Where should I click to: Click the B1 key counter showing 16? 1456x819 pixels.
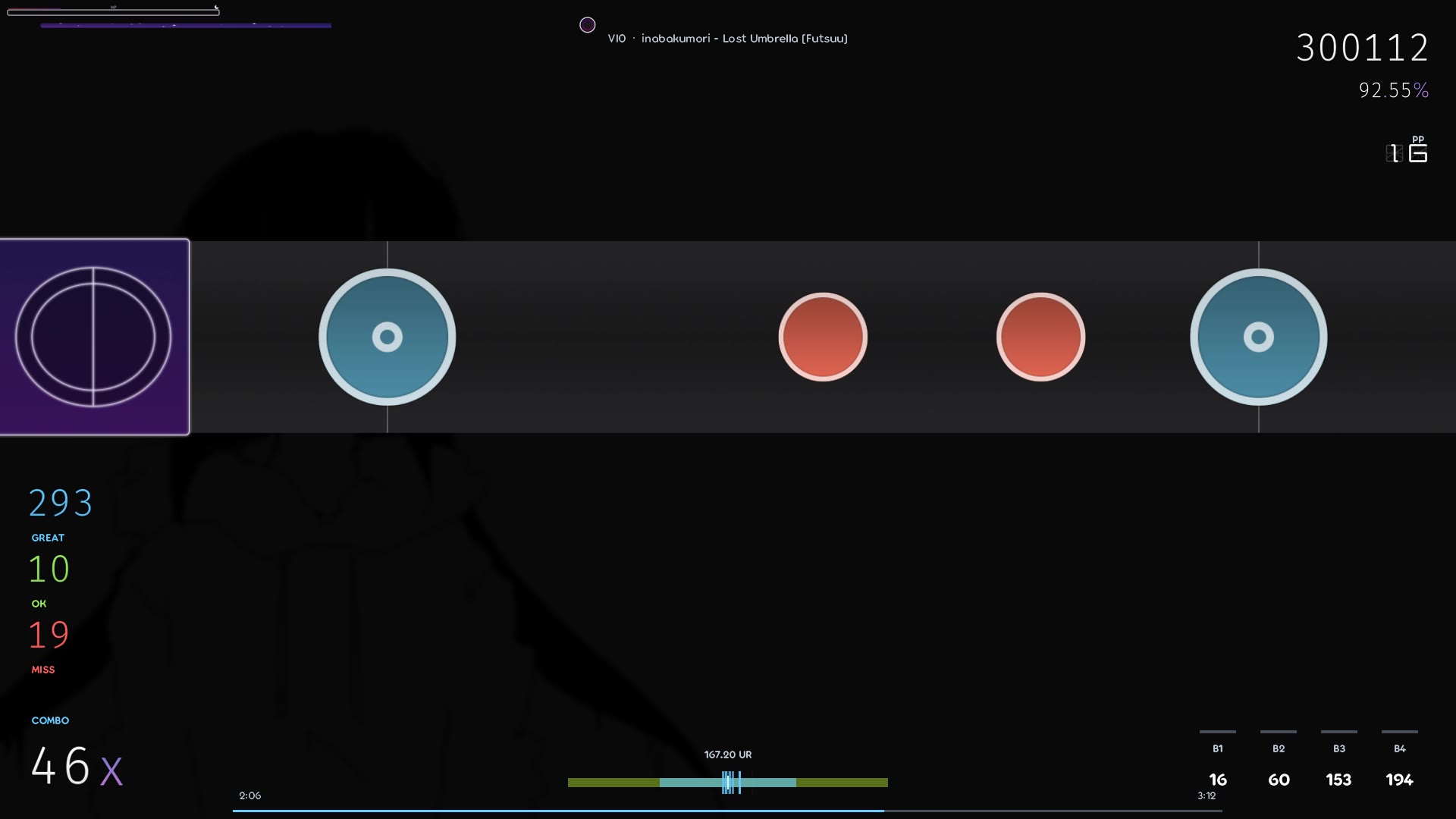[x=1218, y=761]
